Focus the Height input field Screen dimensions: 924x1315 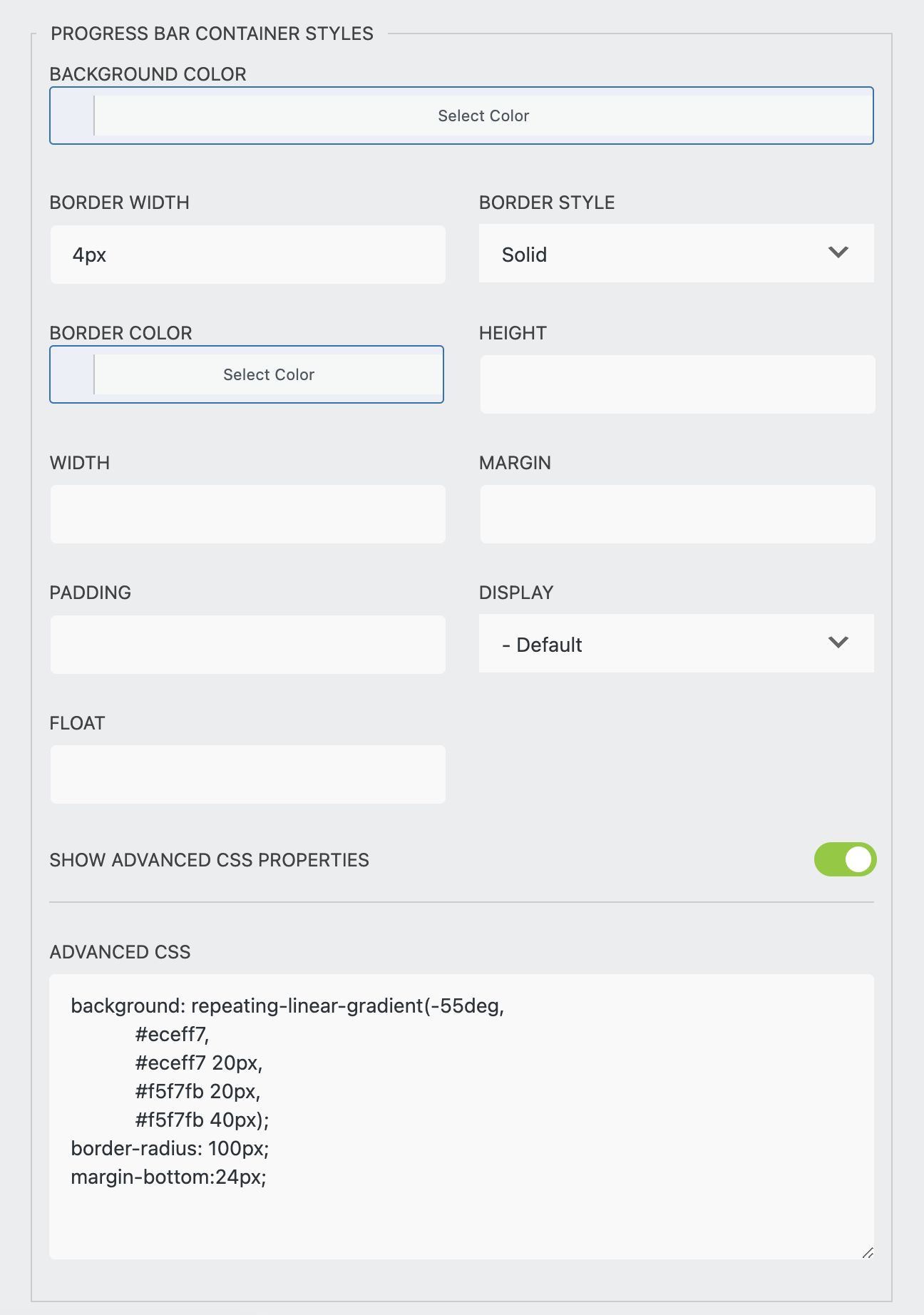[x=677, y=384]
